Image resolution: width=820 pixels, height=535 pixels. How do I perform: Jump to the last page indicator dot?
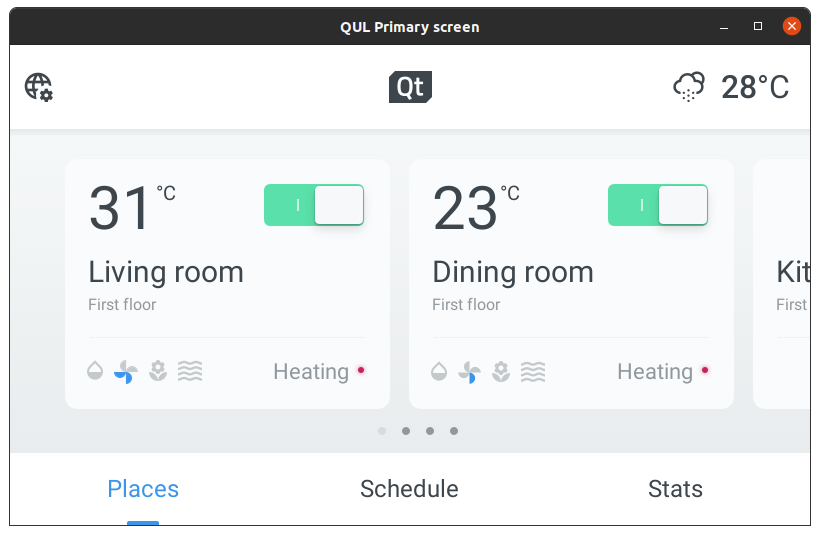454,431
